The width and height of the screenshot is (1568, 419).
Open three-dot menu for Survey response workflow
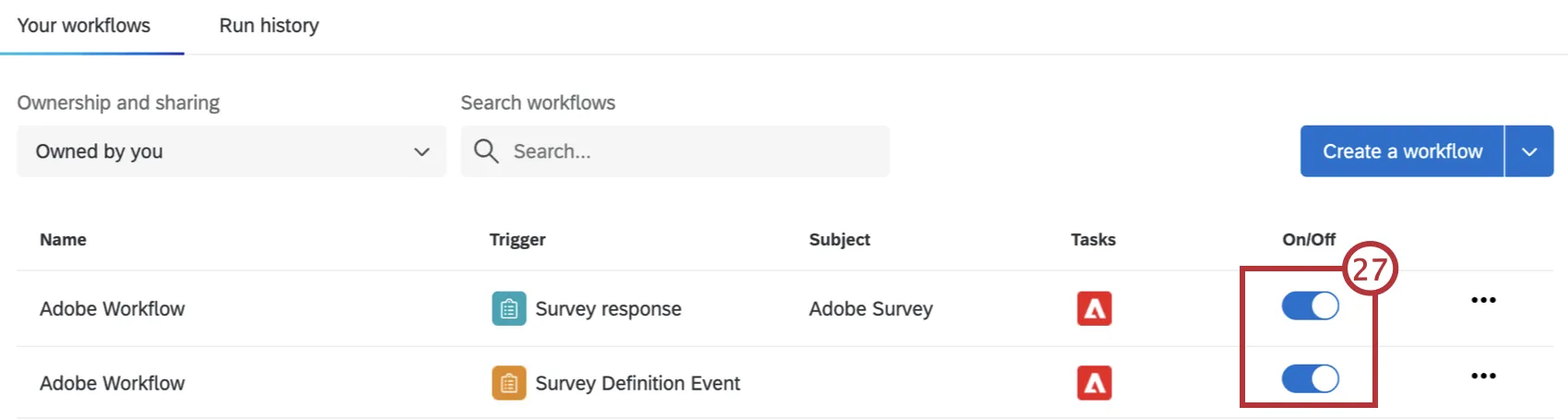pos(1483,301)
